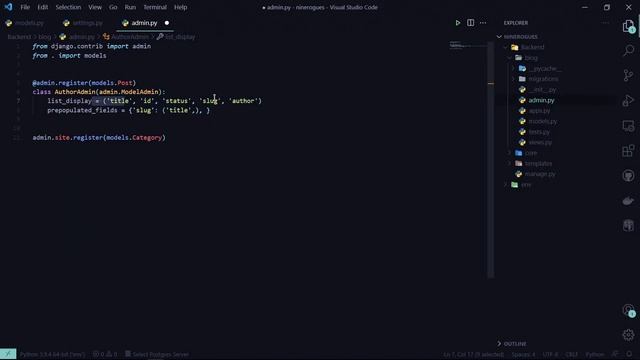The height and width of the screenshot is (360, 640).
Task: Select the Python interpreter in status bar
Action: [x=52, y=354]
